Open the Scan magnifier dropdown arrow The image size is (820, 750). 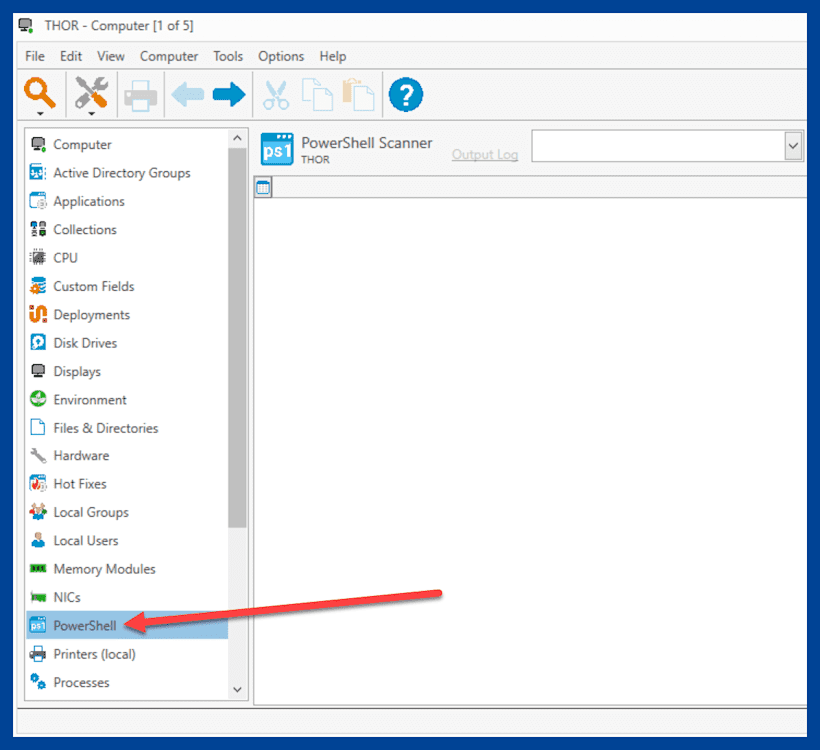pyautogui.click(x=40, y=113)
